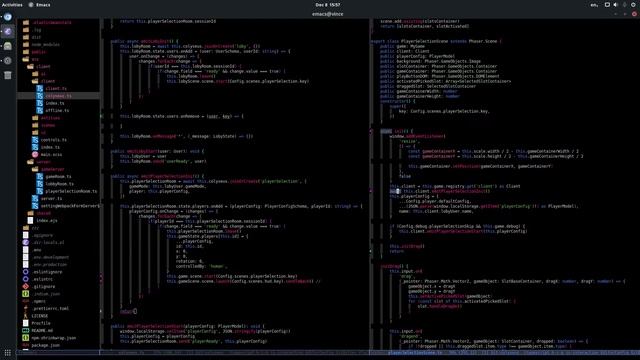The image size is (640, 360).
Task: Click the 'init' method name in right pane
Action: (399, 131)
